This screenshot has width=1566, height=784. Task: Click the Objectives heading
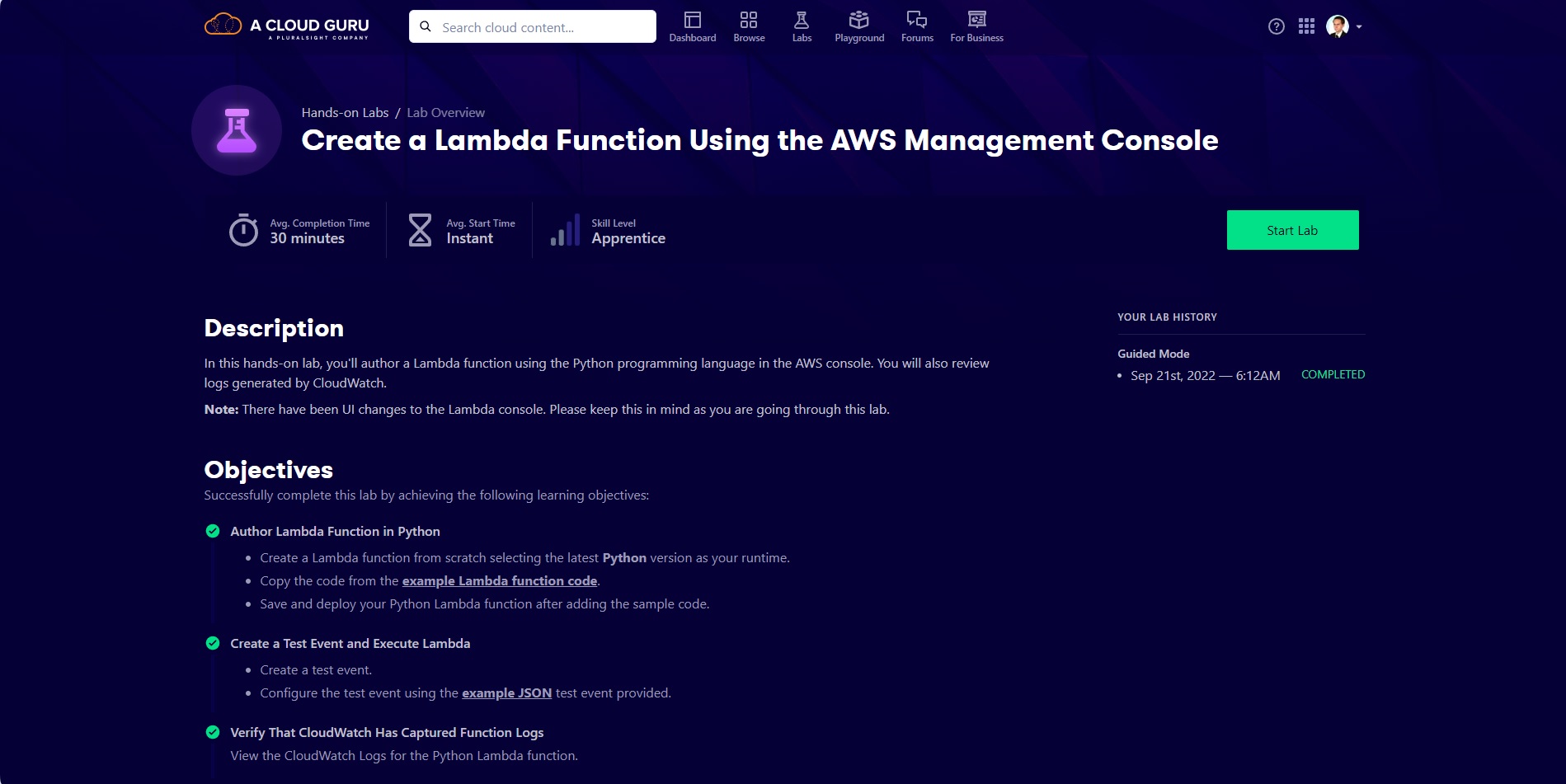[x=268, y=470]
